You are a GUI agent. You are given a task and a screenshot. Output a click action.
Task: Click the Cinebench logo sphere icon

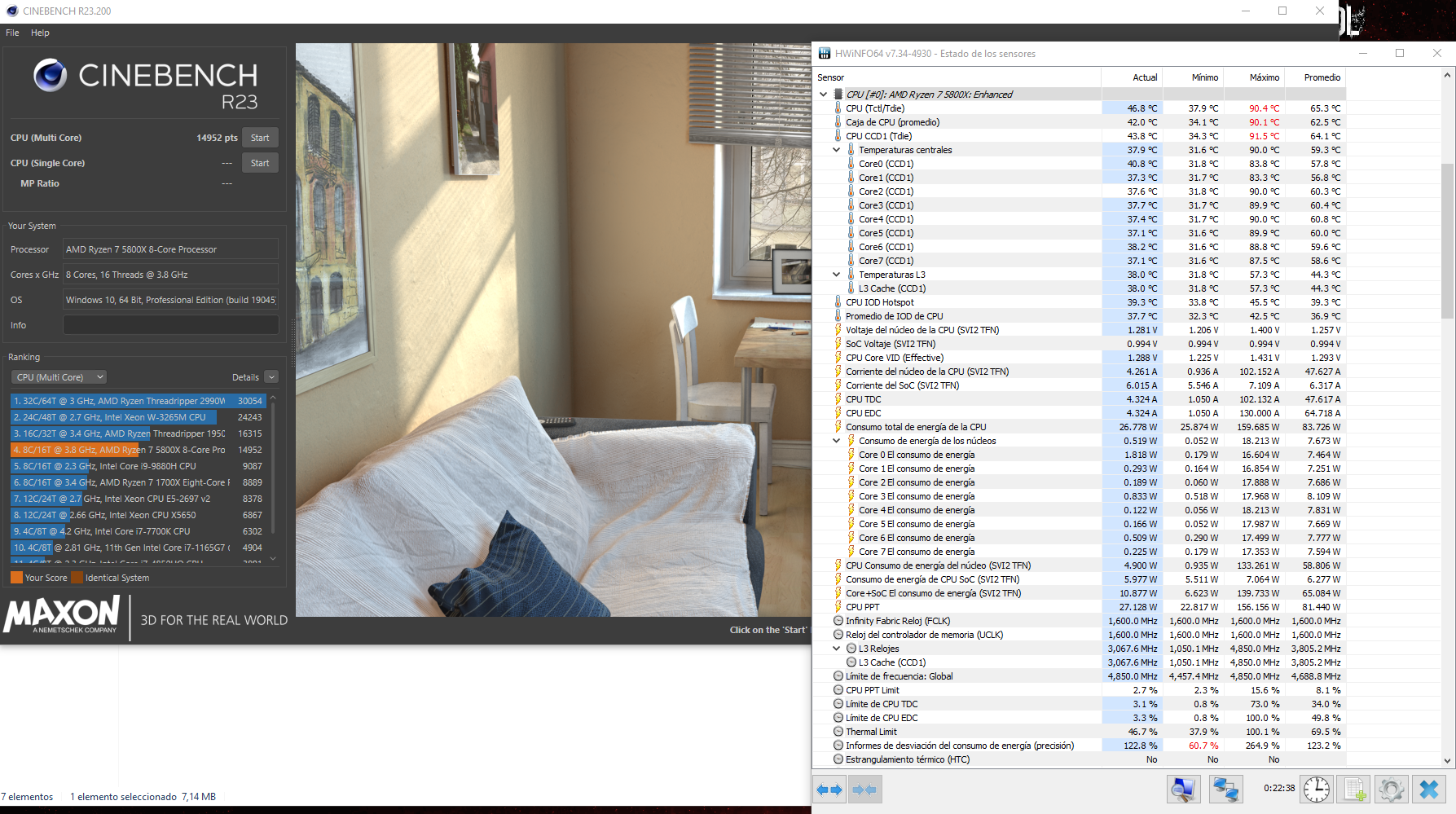coord(50,75)
